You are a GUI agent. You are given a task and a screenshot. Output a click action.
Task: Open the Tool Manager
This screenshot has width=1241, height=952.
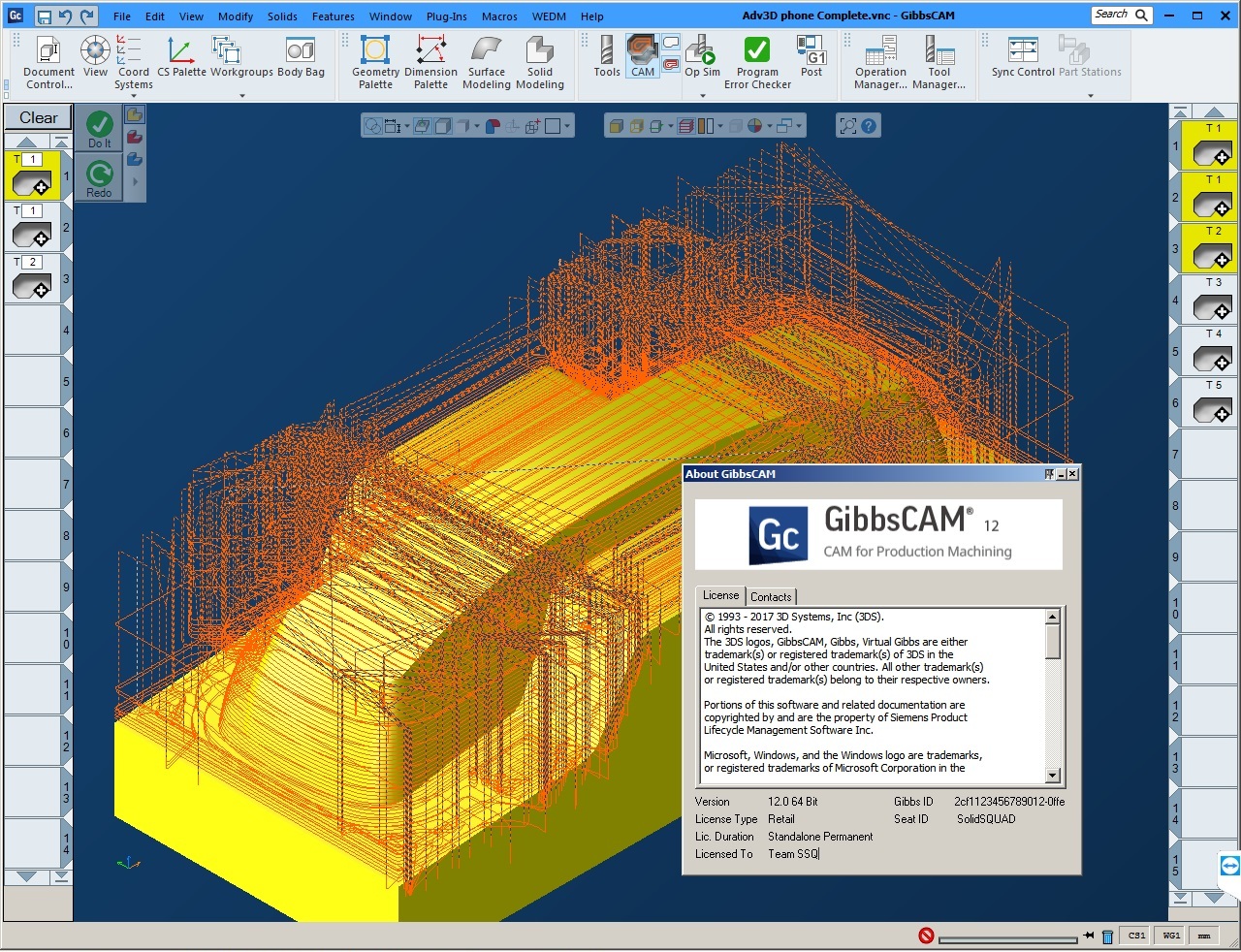tap(939, 63)
